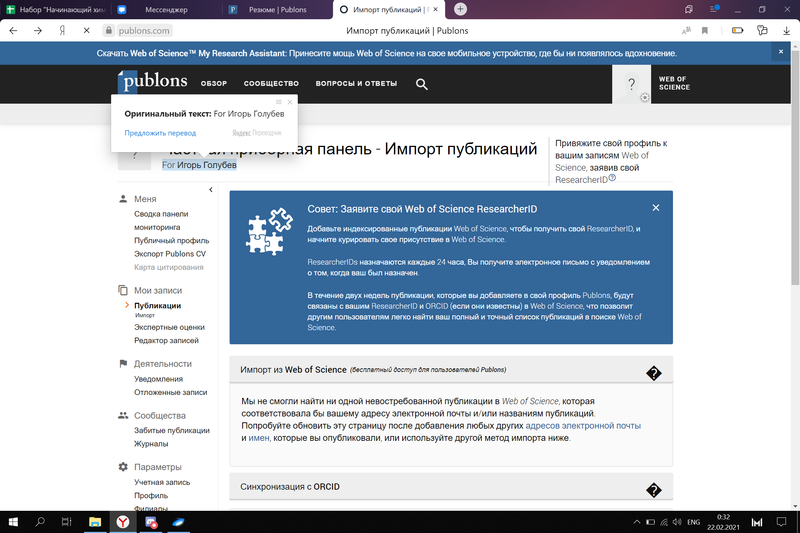Click the Мои записи copy icon
This screenshot has height=533, width=800.
[123, 290]
